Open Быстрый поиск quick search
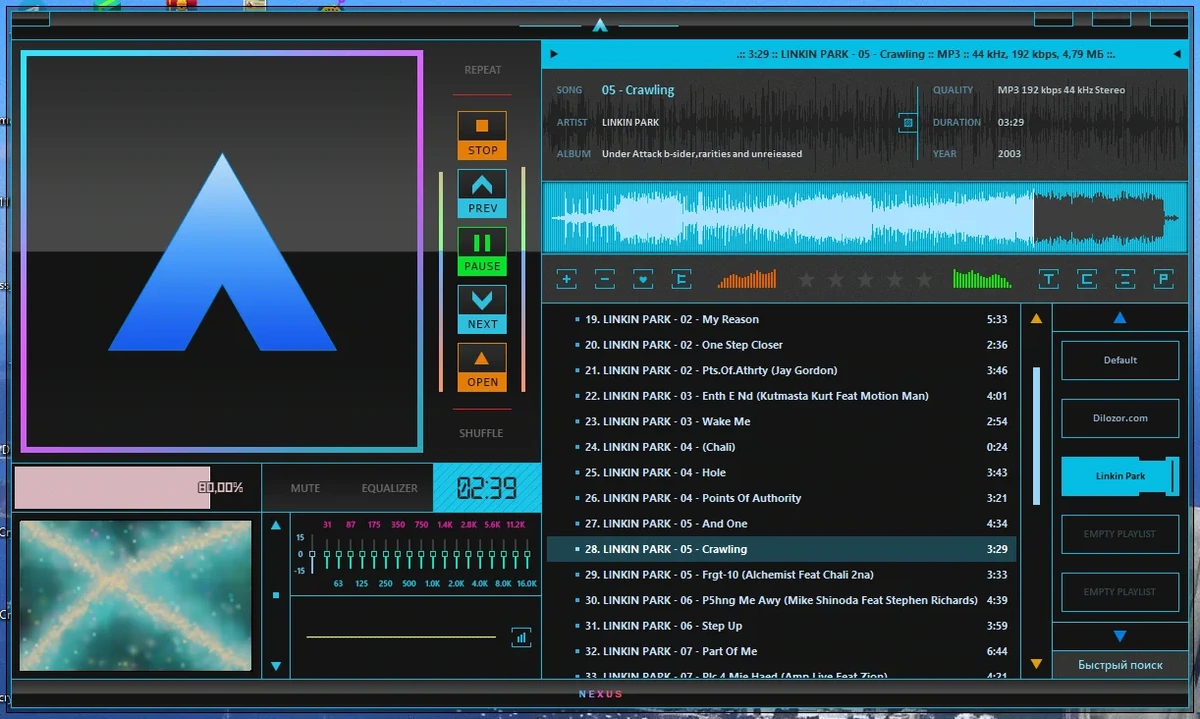Viewport: 1200px width, 719px height. [1120, 665]
